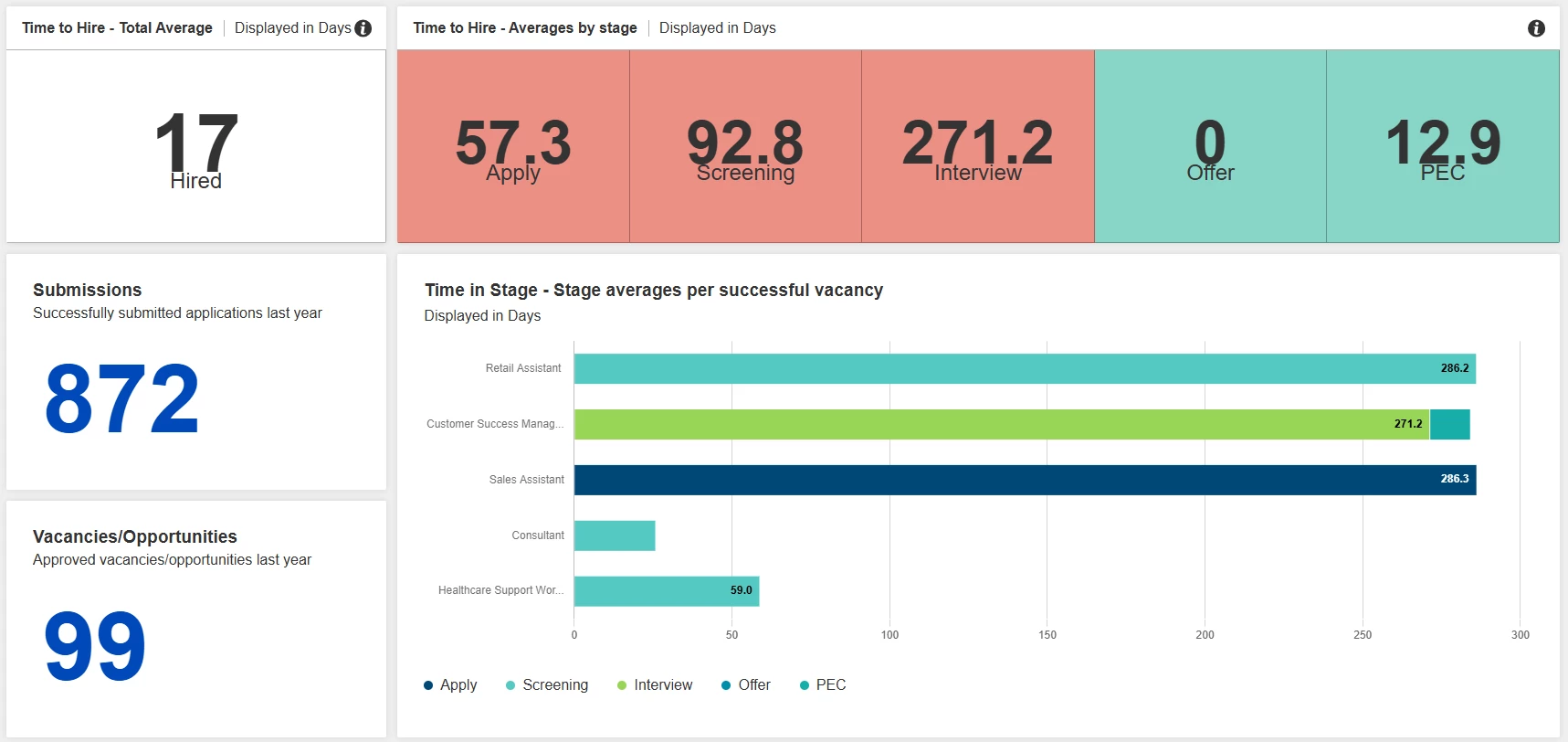Click the Healthcare Support Worker bar
The image size is (1568, 742).
(x=658, y=591)
